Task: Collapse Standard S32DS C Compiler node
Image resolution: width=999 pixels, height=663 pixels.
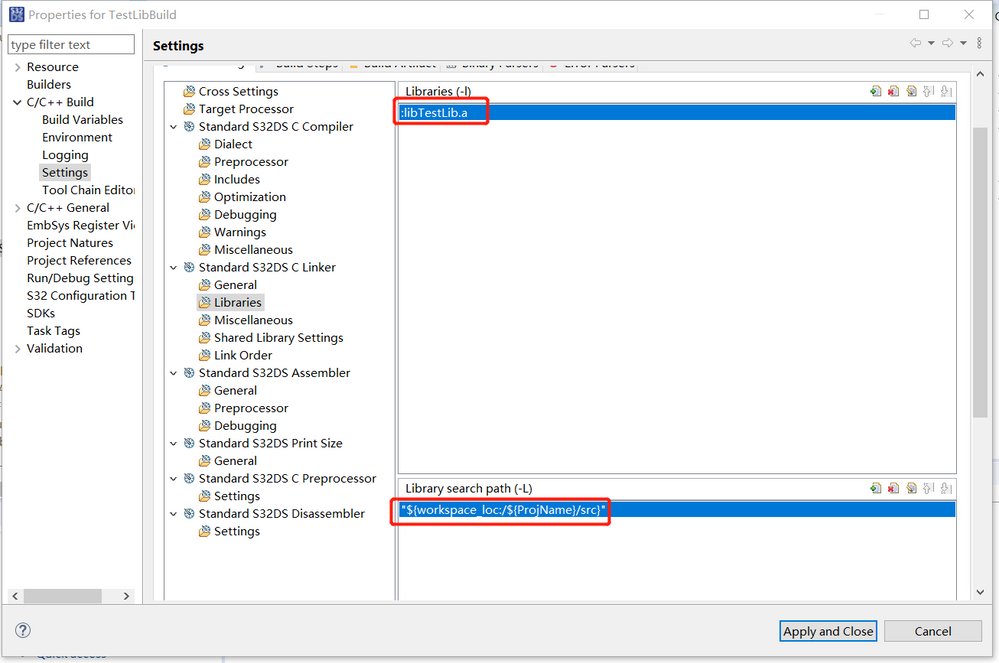Action: tap(173, 127)
